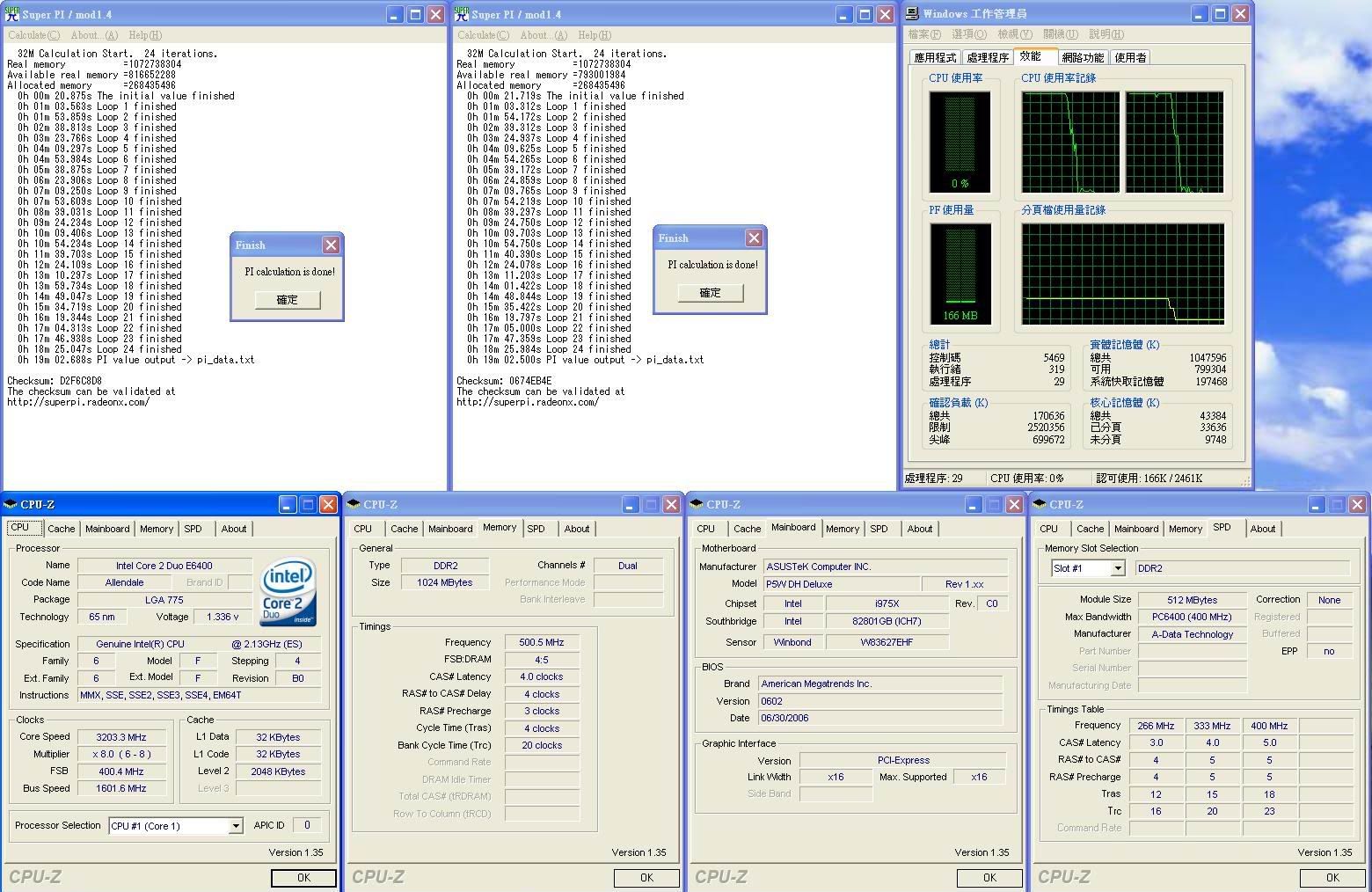This screenshot has width=1372, height=892.
Task: Switch to the 處理程序 tab in Task Manager
Action: (x=987, y=57)
